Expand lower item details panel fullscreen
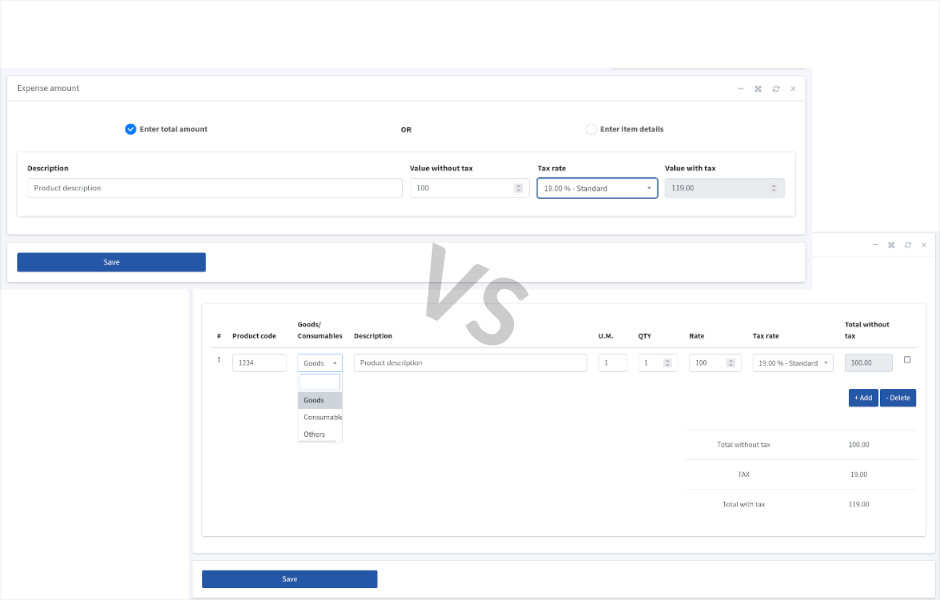Viewport: 940px width, 600px height. pos(891,245)
